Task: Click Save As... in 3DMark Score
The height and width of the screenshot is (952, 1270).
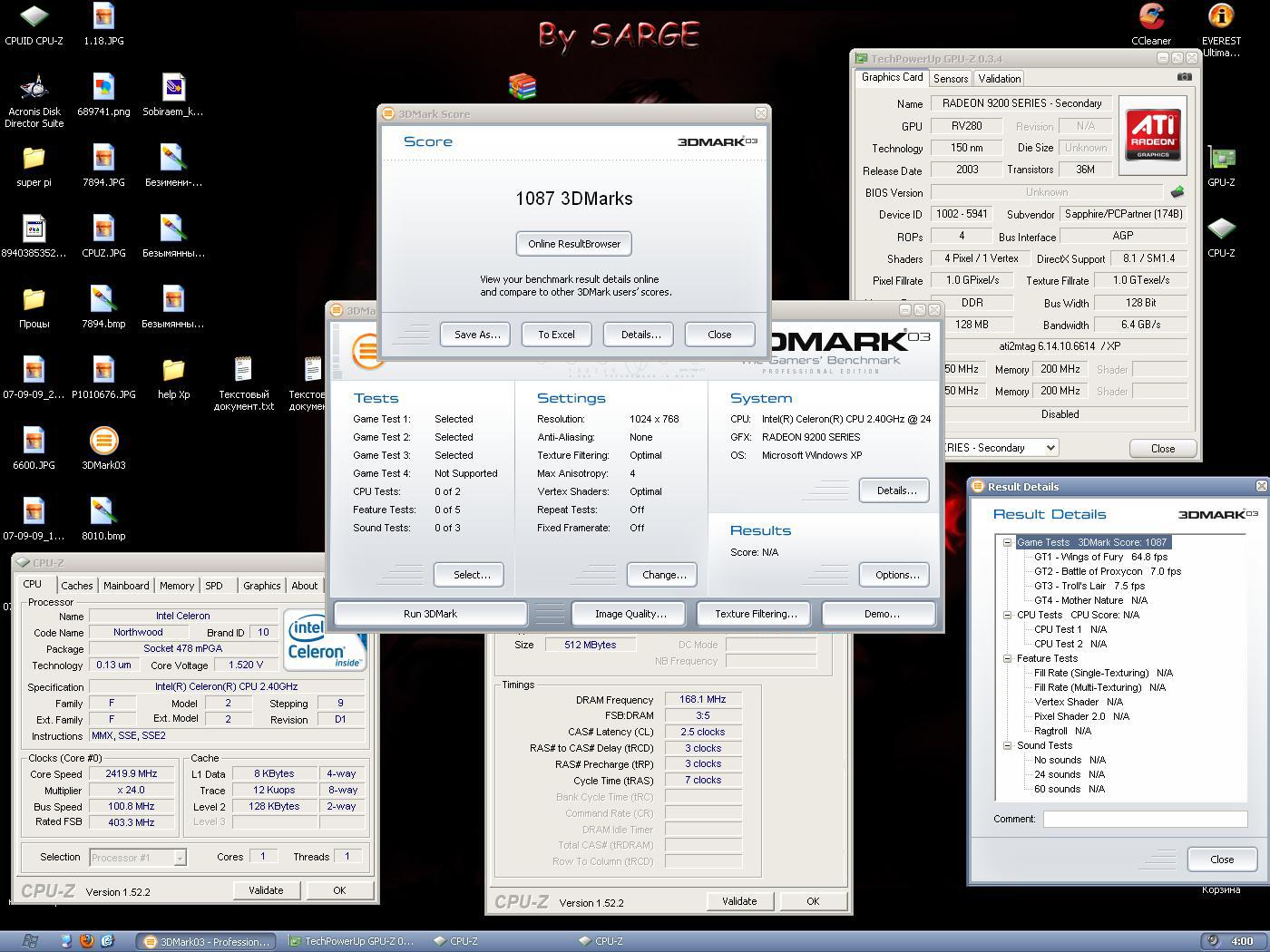Action: [476, 335]
